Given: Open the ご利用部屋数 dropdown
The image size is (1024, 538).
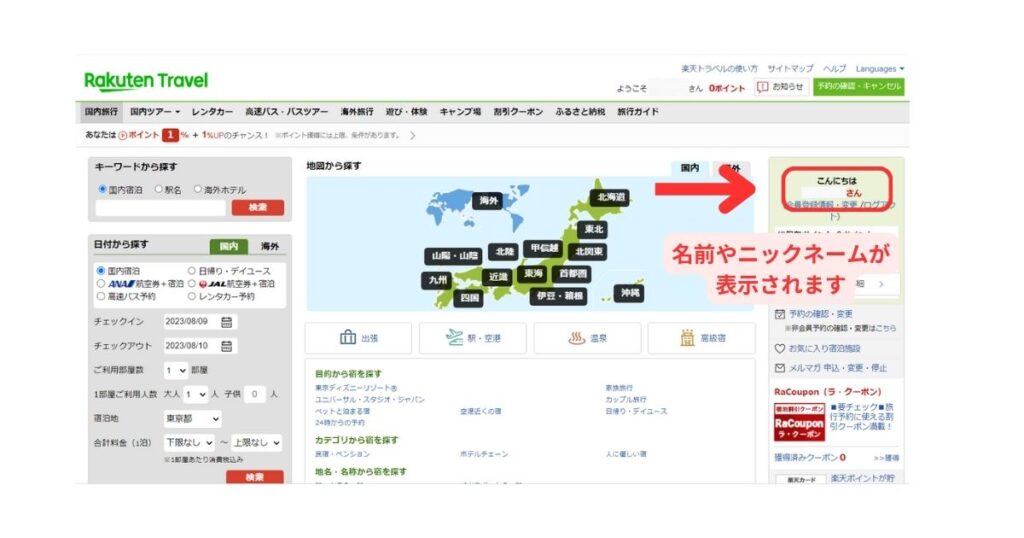Looking at the screenshot, I should pos(175,370).
